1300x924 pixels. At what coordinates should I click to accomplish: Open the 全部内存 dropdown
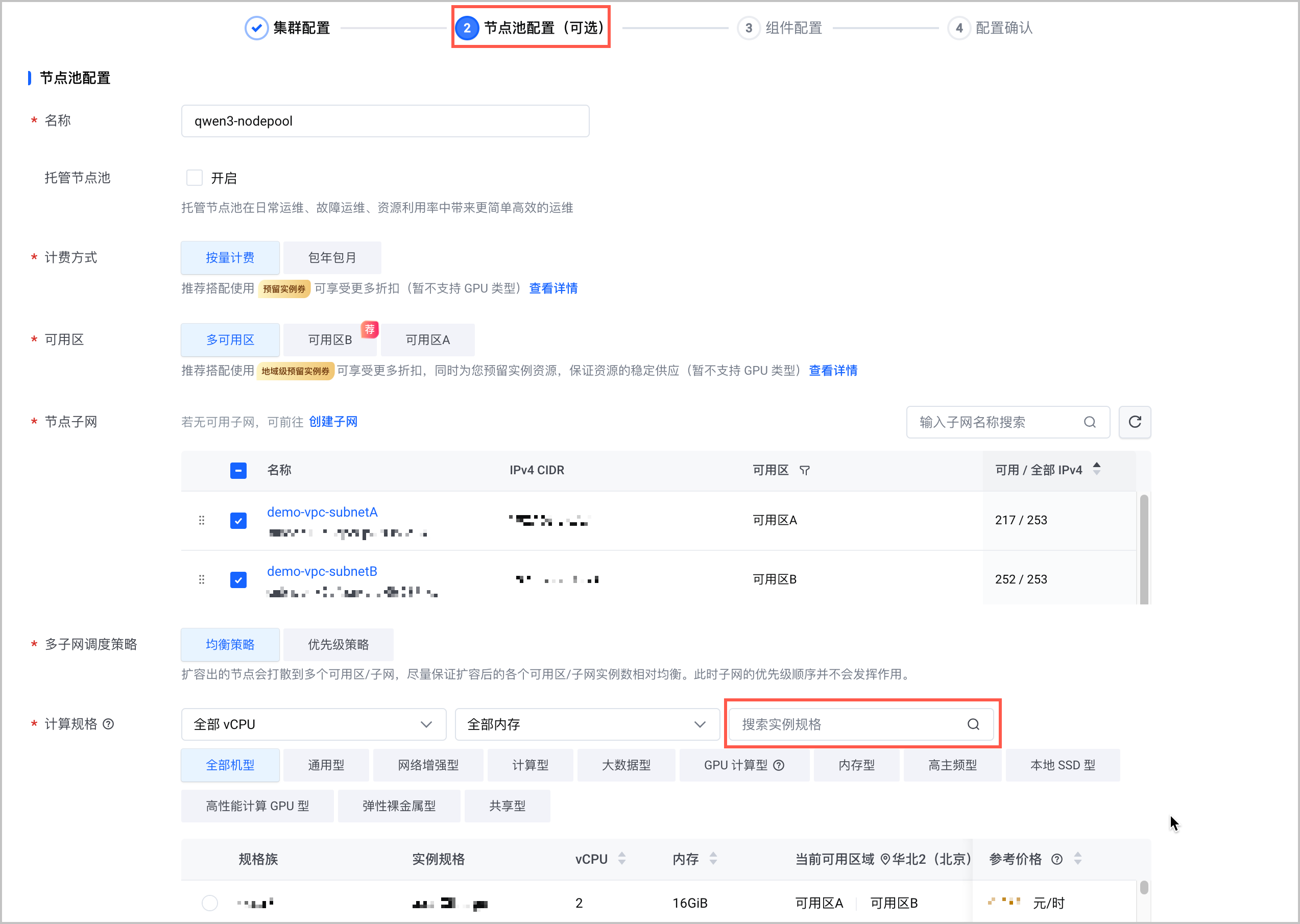pyautogui.click(x=587, y=724)
